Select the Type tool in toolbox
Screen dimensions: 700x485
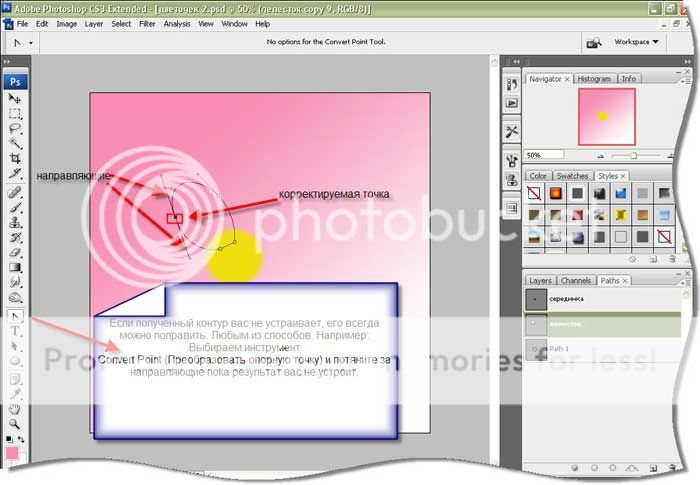click(x=15, y=330)
